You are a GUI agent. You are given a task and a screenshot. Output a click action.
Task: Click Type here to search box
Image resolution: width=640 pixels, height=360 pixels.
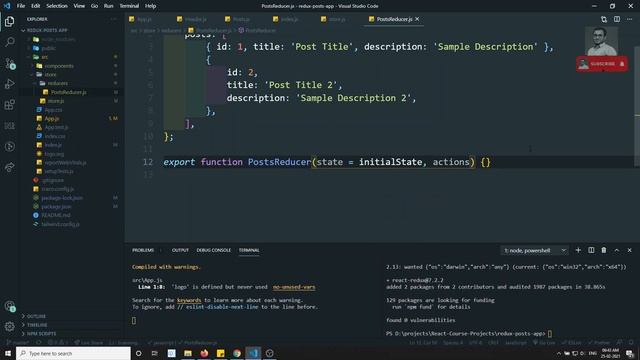pos(73,353)
